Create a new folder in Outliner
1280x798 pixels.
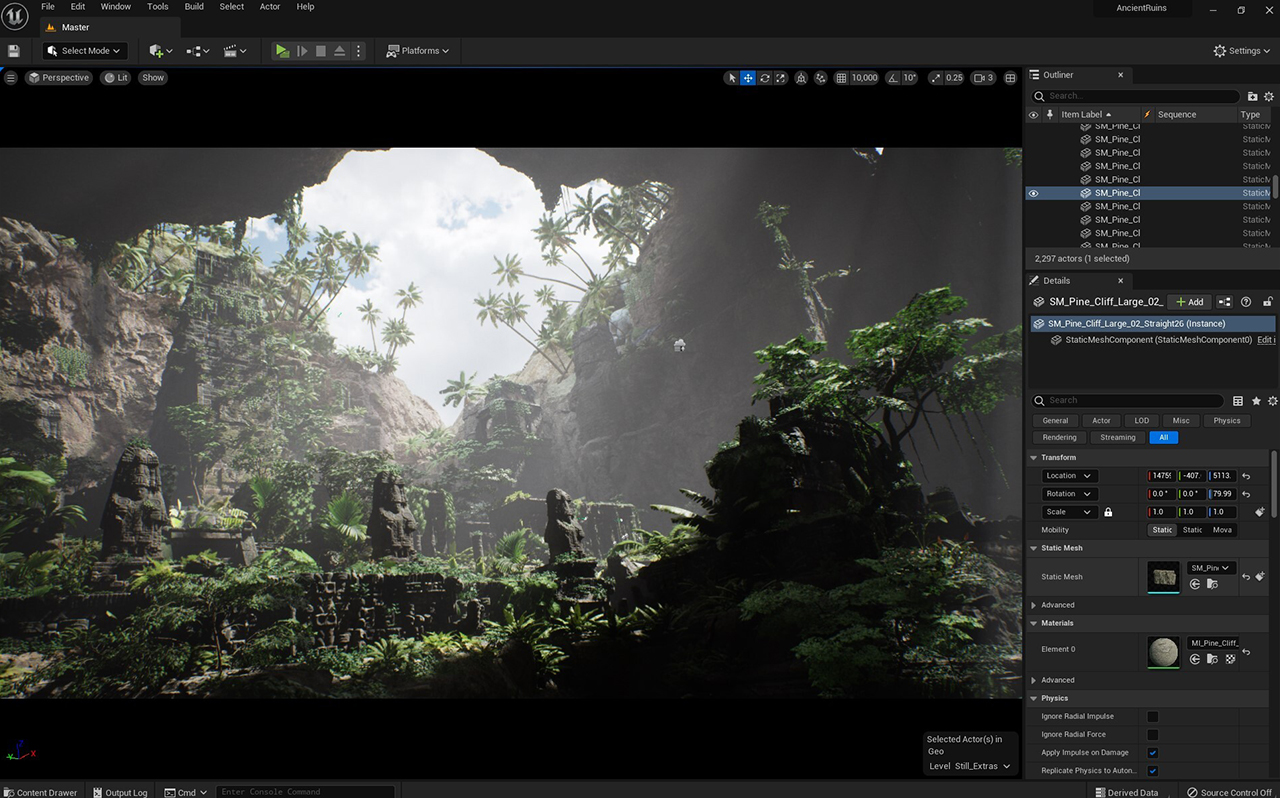pyautogui.click(x=1252, y=96)
